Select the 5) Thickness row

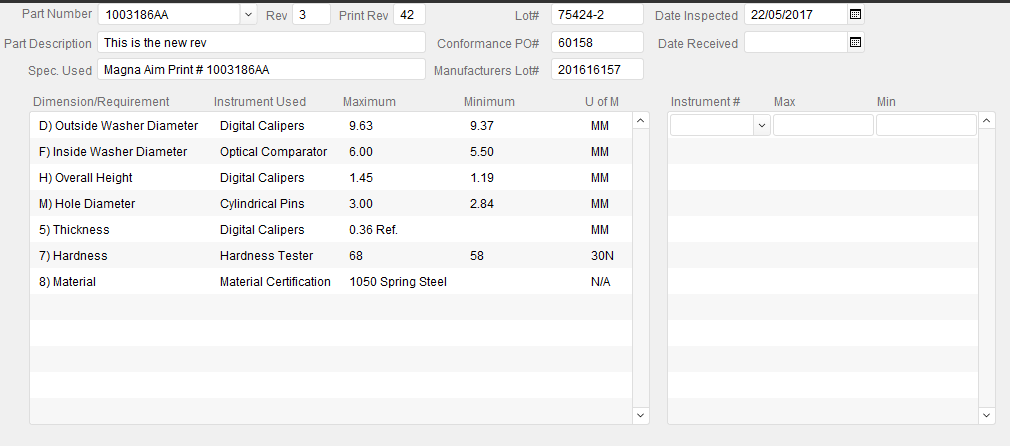[x=331, y=229]
